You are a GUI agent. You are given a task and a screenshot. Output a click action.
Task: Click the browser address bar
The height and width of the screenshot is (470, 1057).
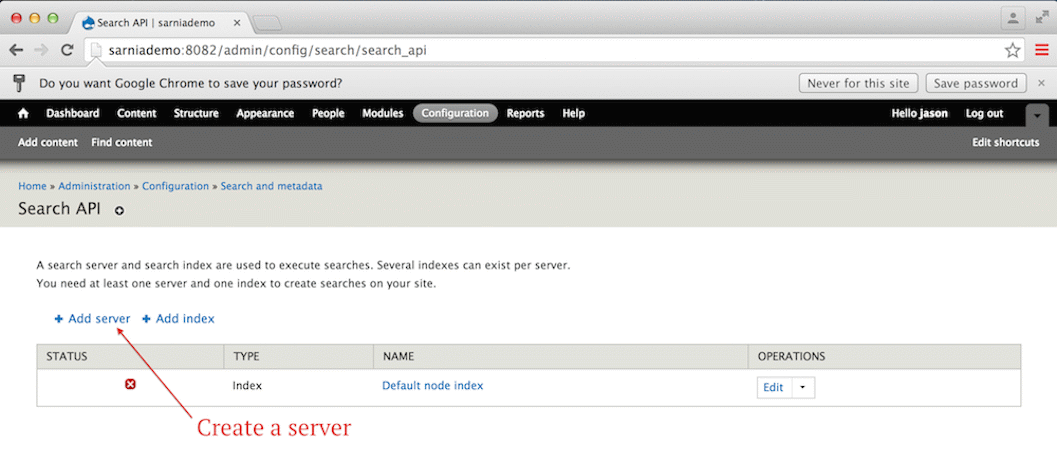pyautogui.click(x=540, y=50)
